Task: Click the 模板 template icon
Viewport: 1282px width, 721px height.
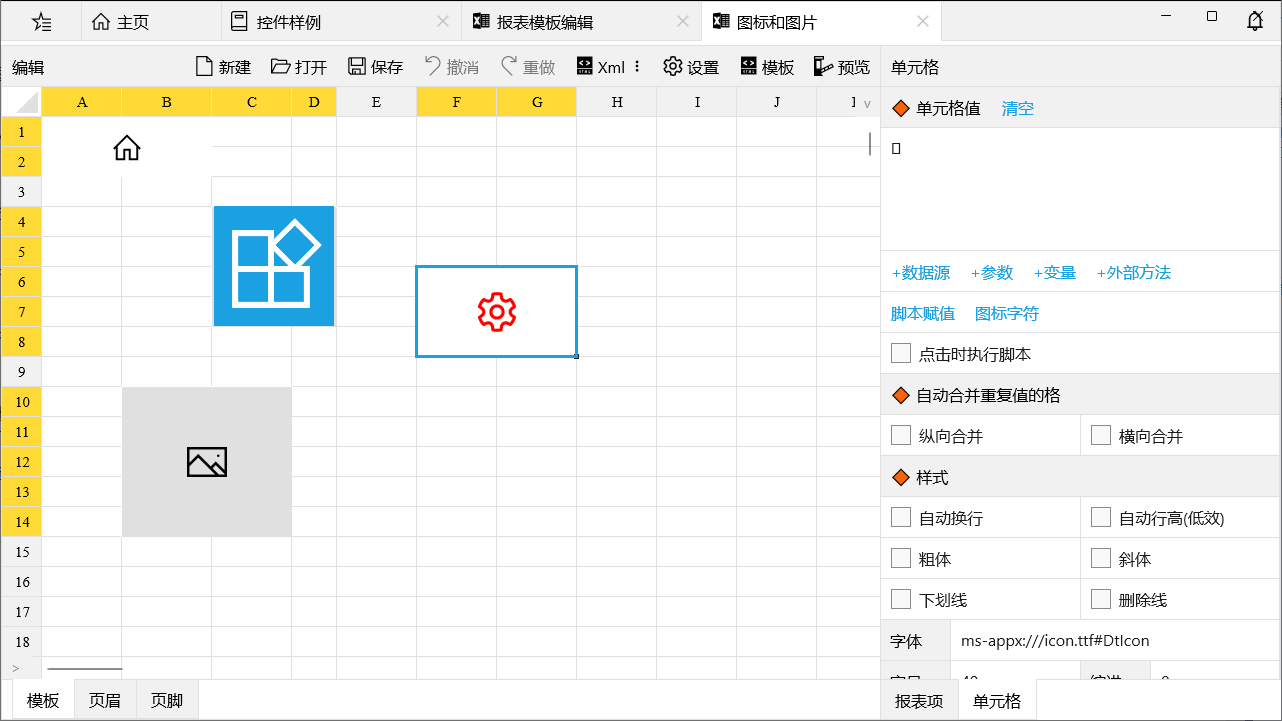Action: [748, 67]
